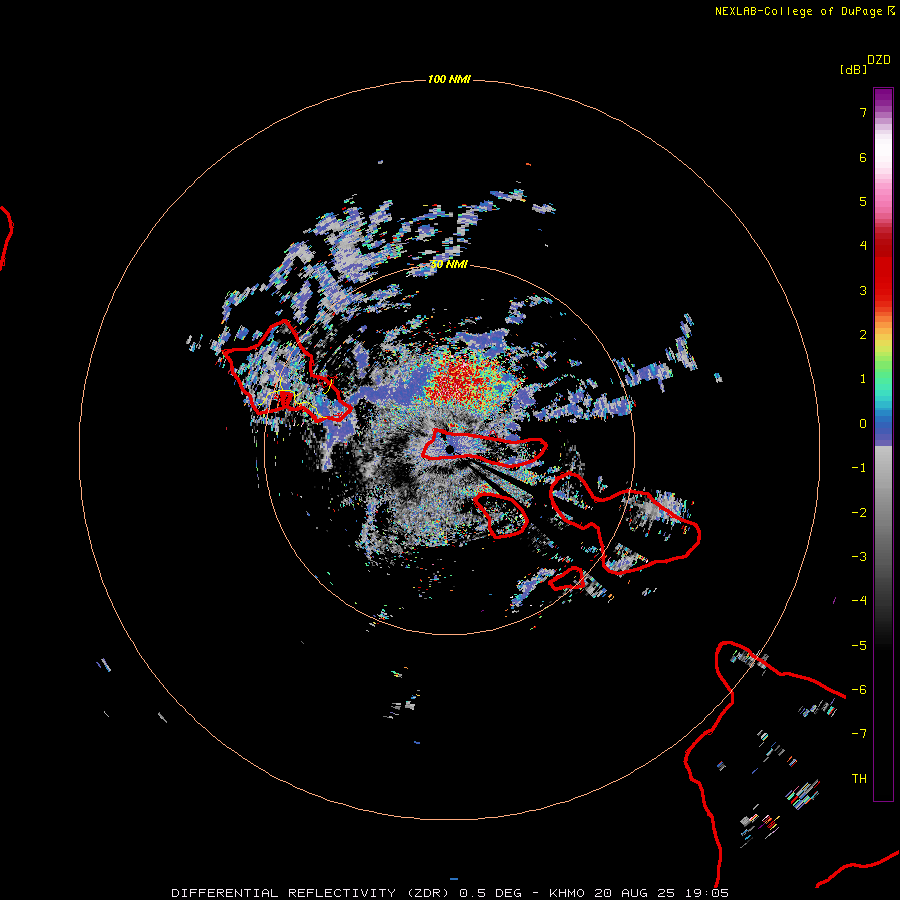This screenshot has width=900, height=900.
Task: Click the 1 dB tick label on scale
Action: 863,379
